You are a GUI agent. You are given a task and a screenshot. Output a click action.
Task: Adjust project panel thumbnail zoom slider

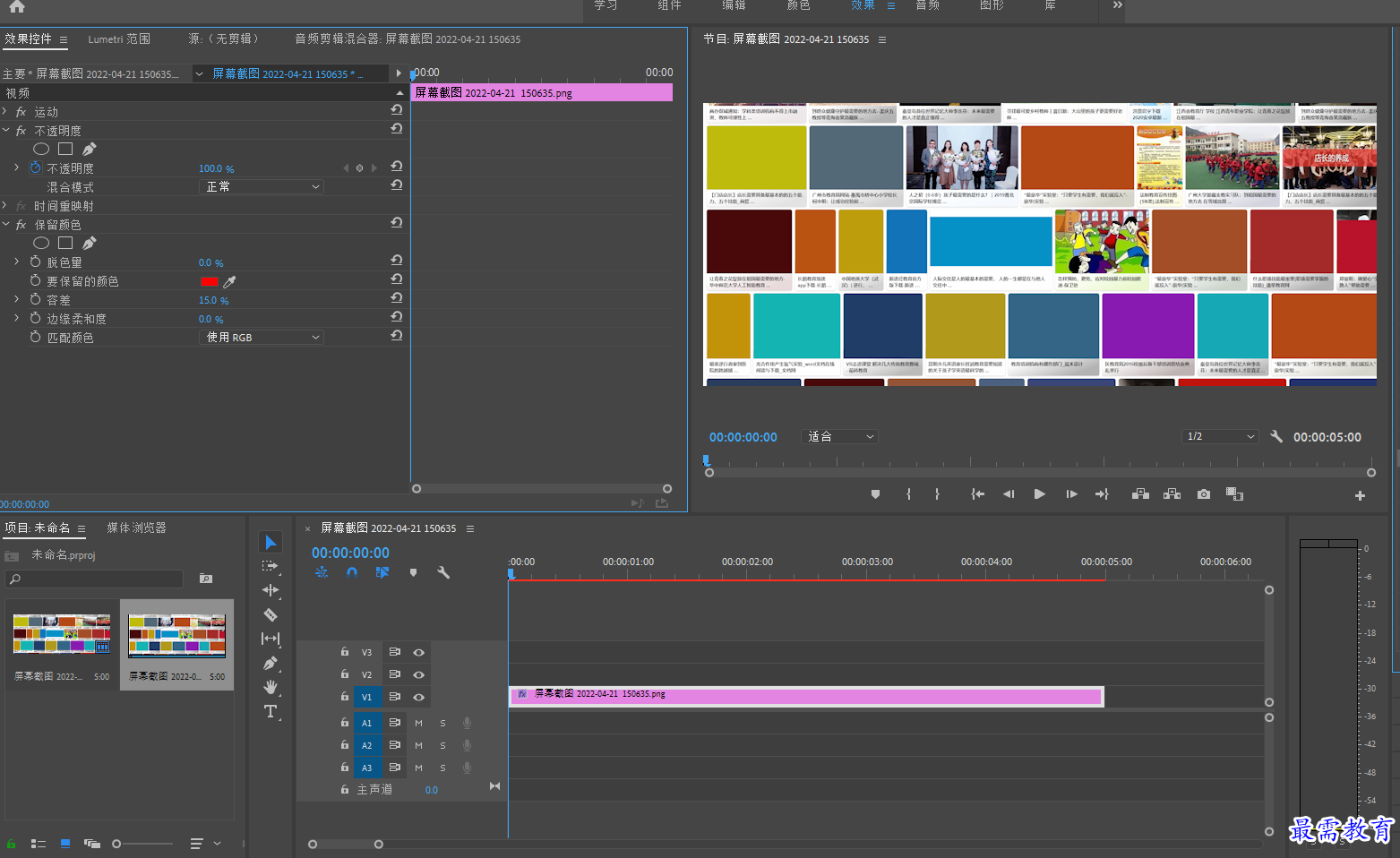pos(143,844)
